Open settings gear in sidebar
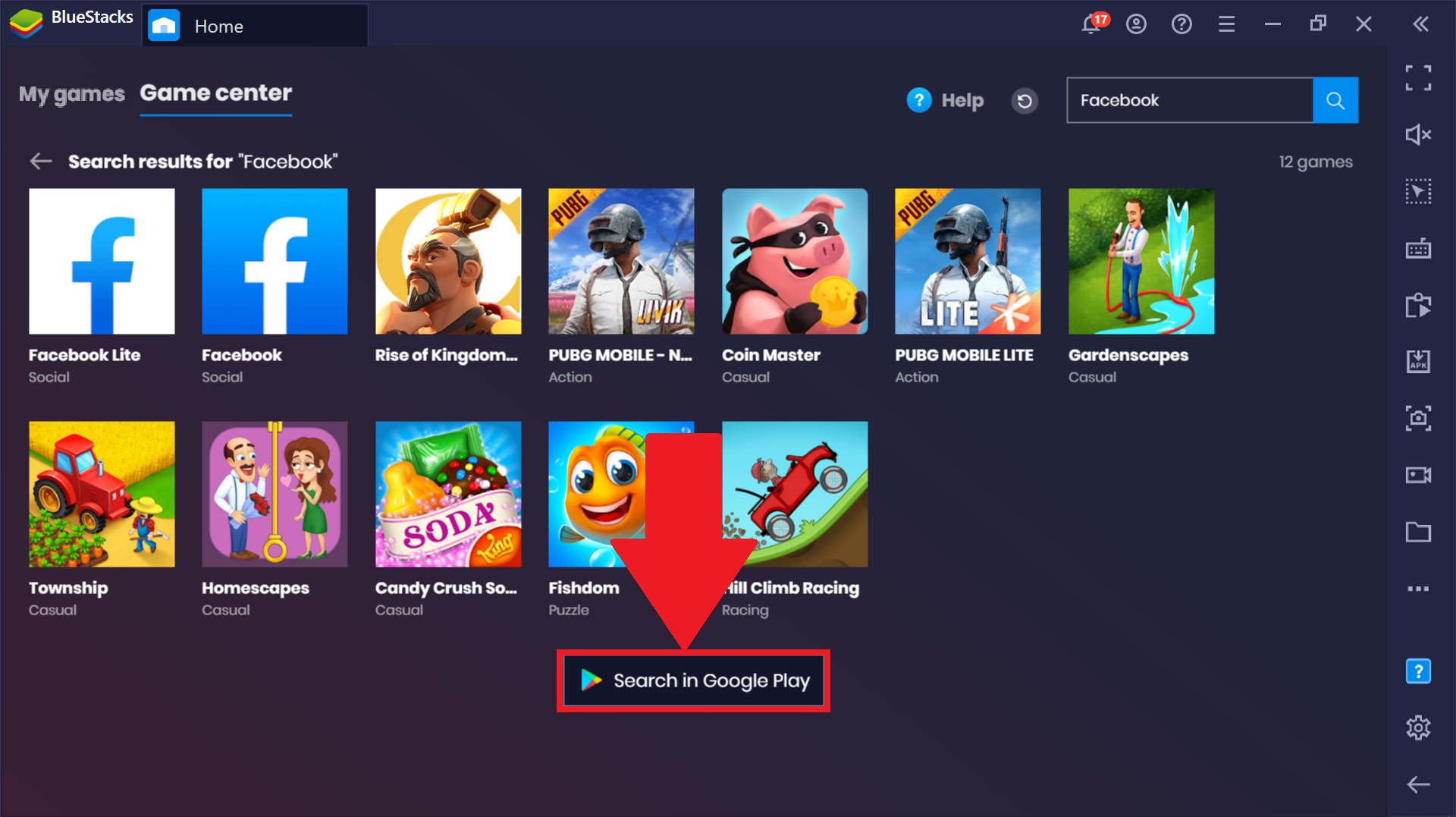1456x817 pixels. point(1418,728)
